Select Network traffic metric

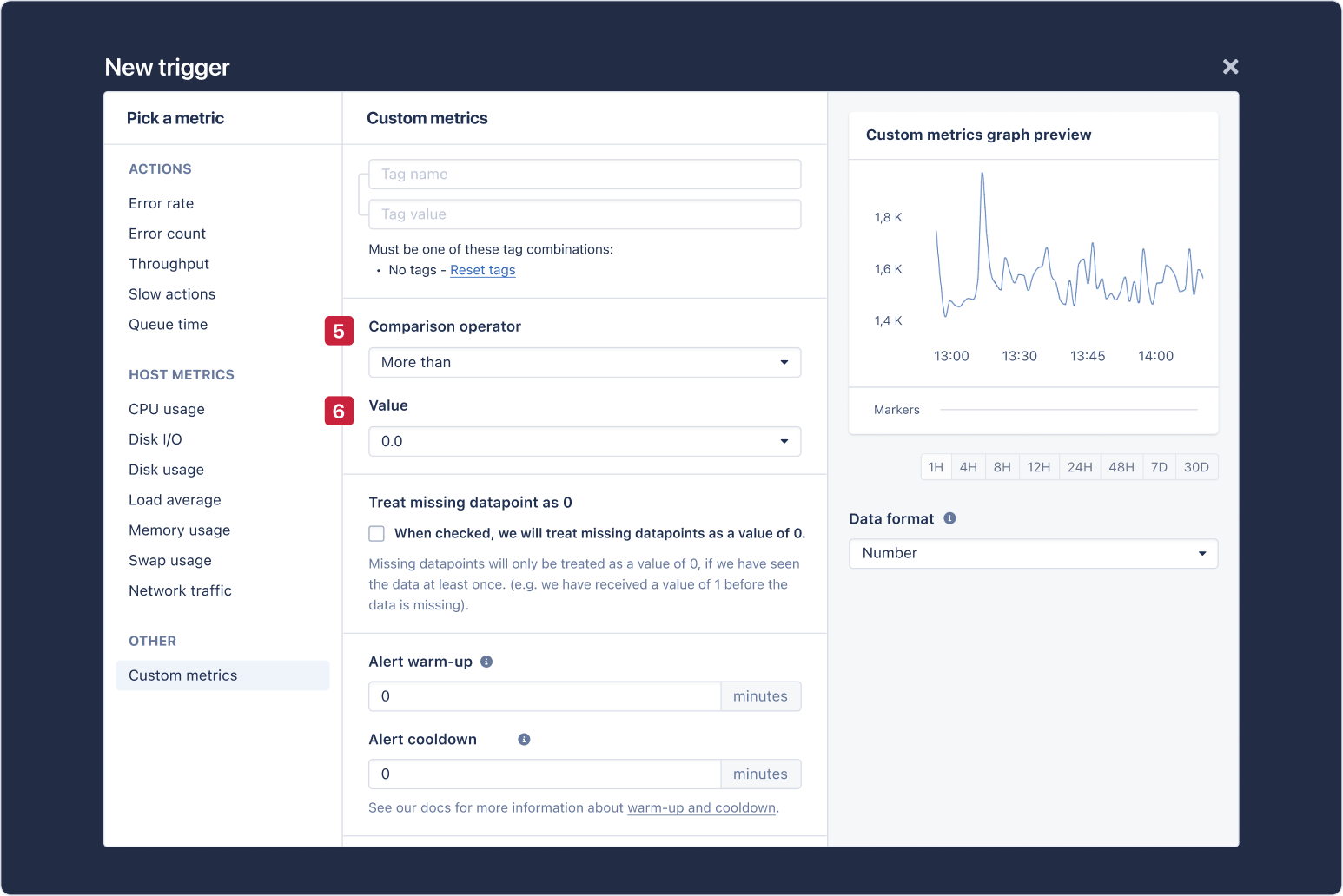pyautogui.click(x=181, y=591)
